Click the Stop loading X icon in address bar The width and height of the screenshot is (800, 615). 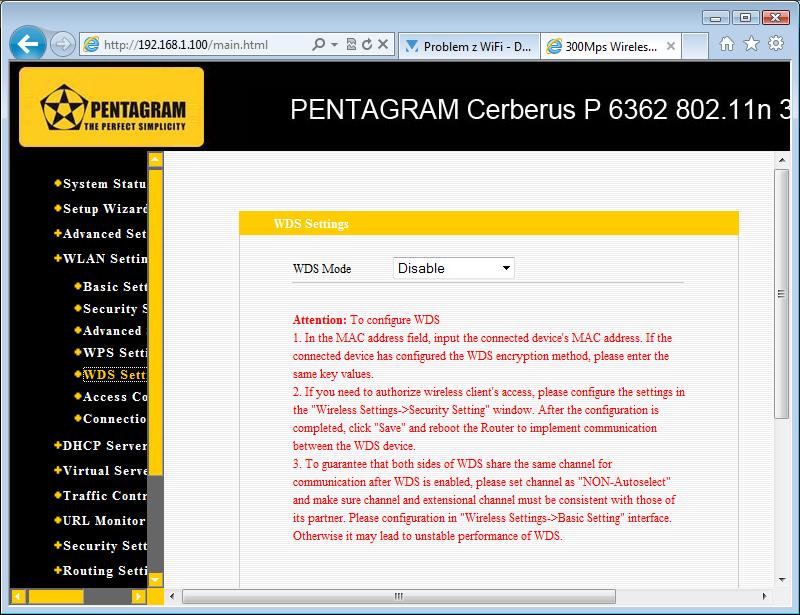(x=383, y=44)
